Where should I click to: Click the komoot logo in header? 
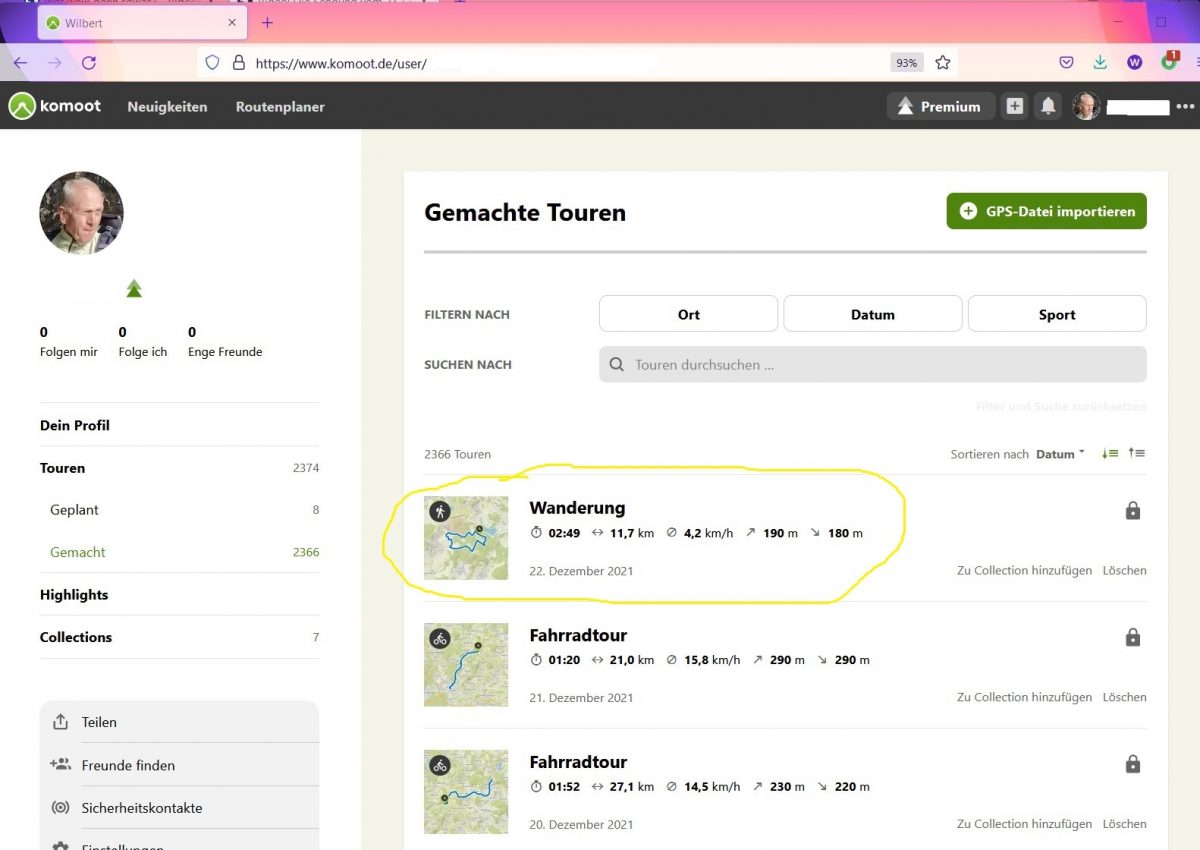55,106
